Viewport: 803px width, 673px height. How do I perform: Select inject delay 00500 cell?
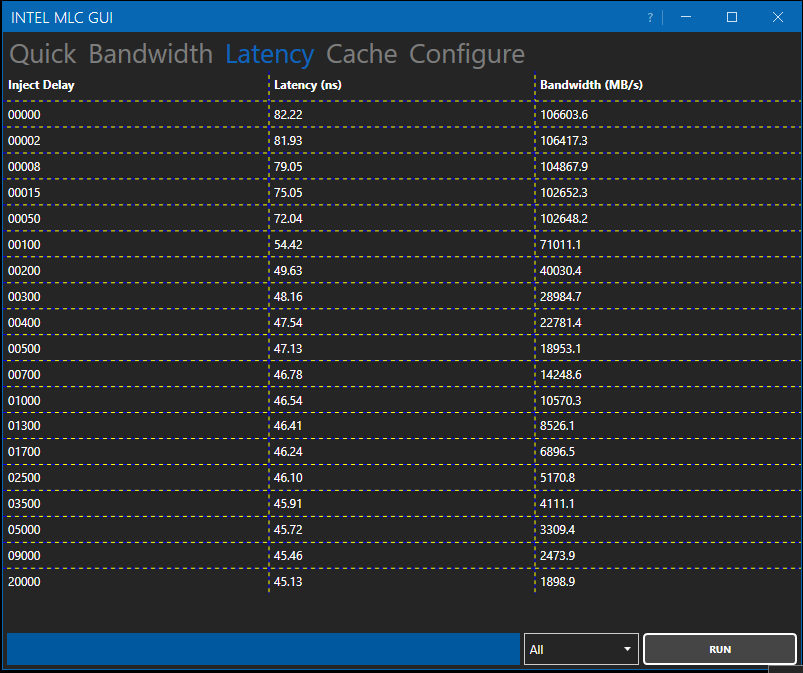24,349
